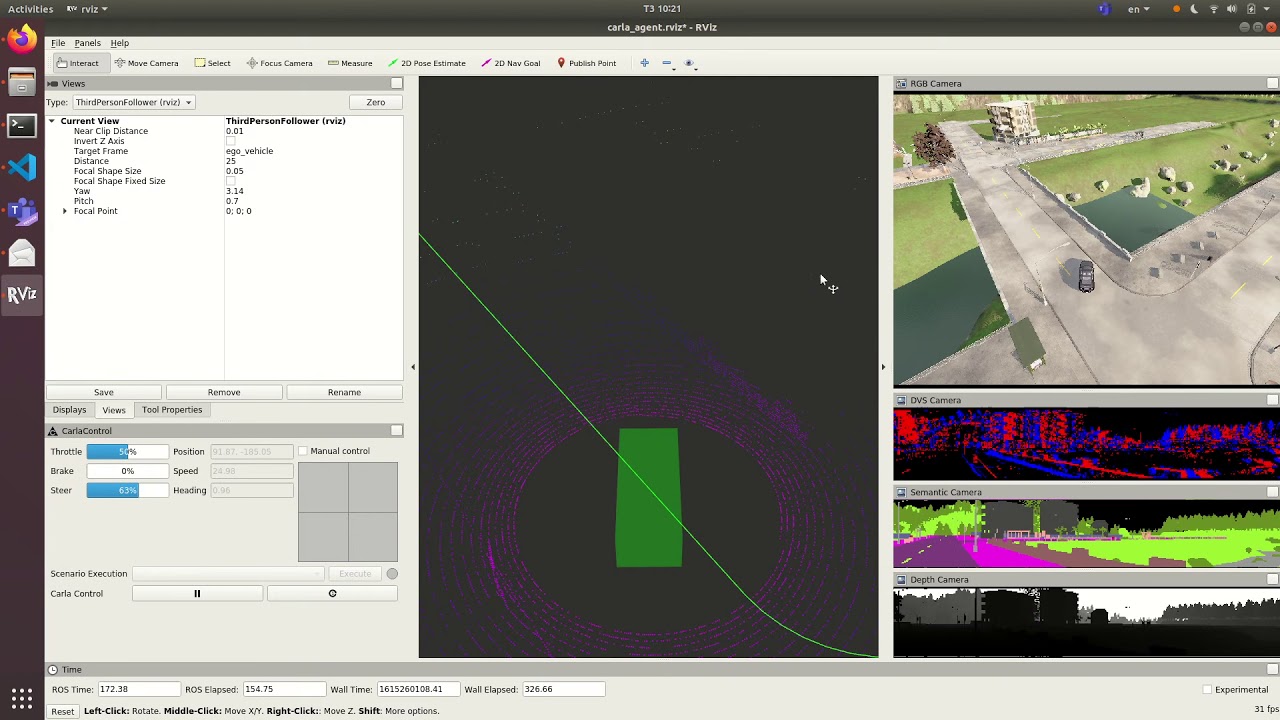Click the Steer progress bar
Viewport: 1280px width, 720px height.
(x=127, y=490)
